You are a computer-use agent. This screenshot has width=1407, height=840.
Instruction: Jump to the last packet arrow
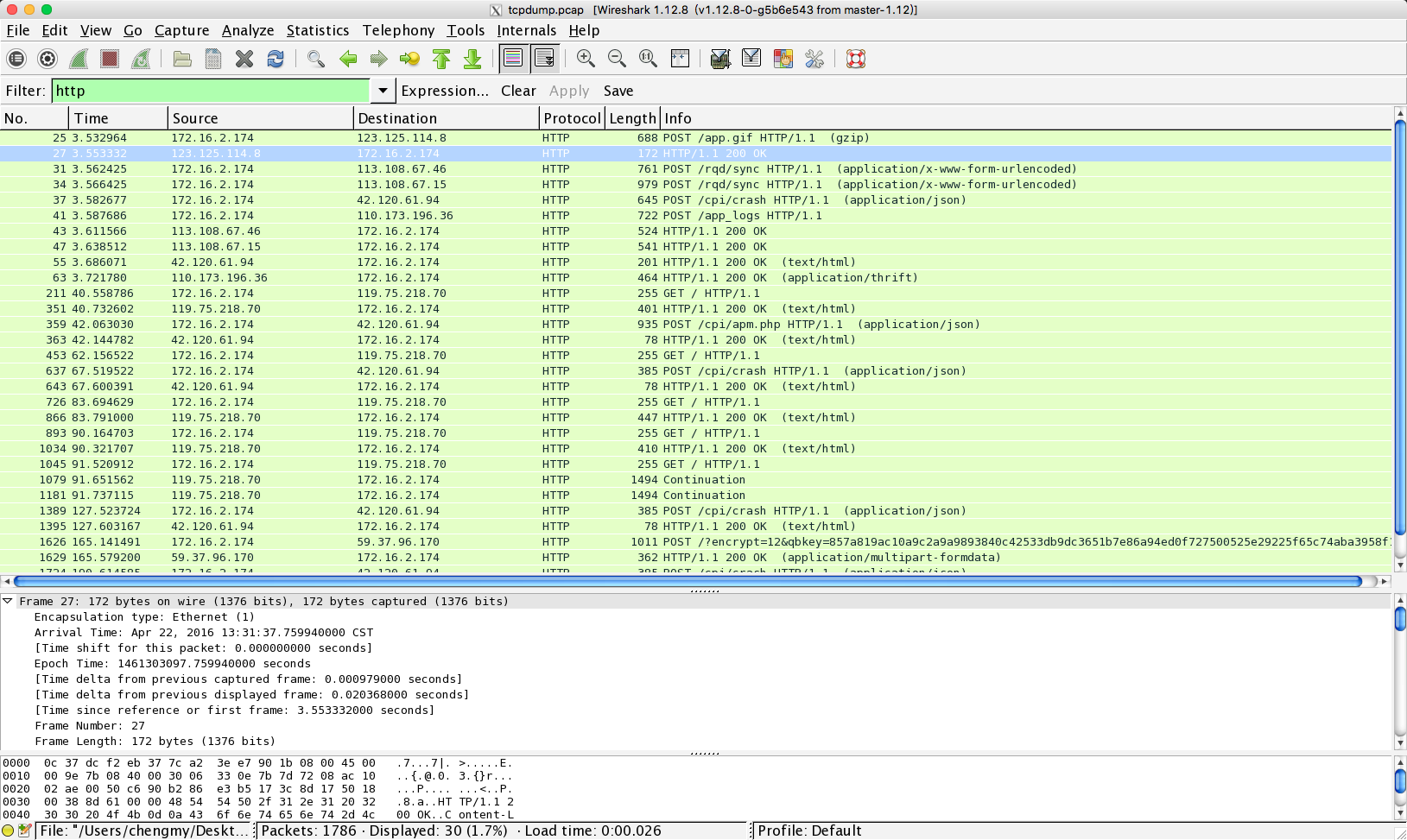(472, 59)
